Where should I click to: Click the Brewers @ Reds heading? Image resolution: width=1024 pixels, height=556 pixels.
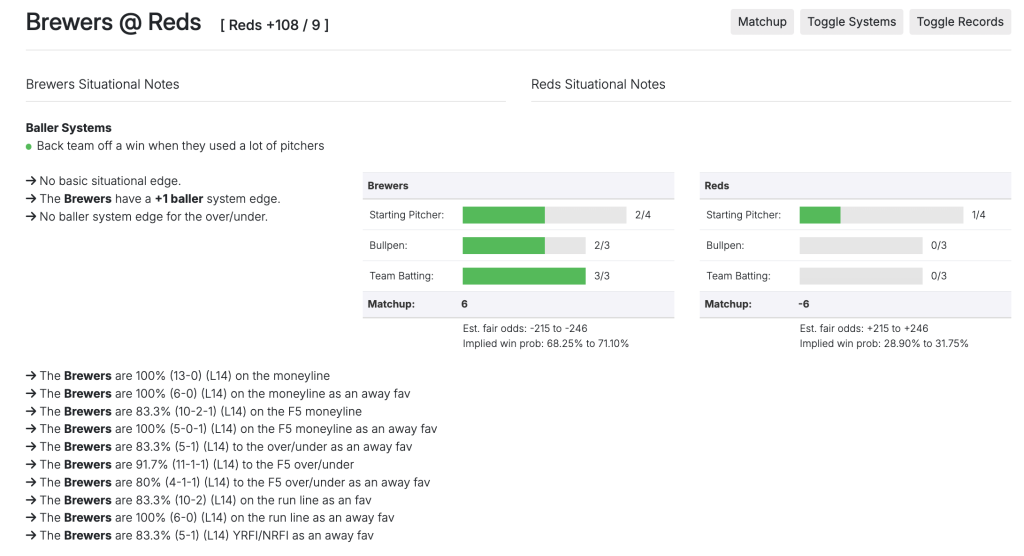point(114,22)
